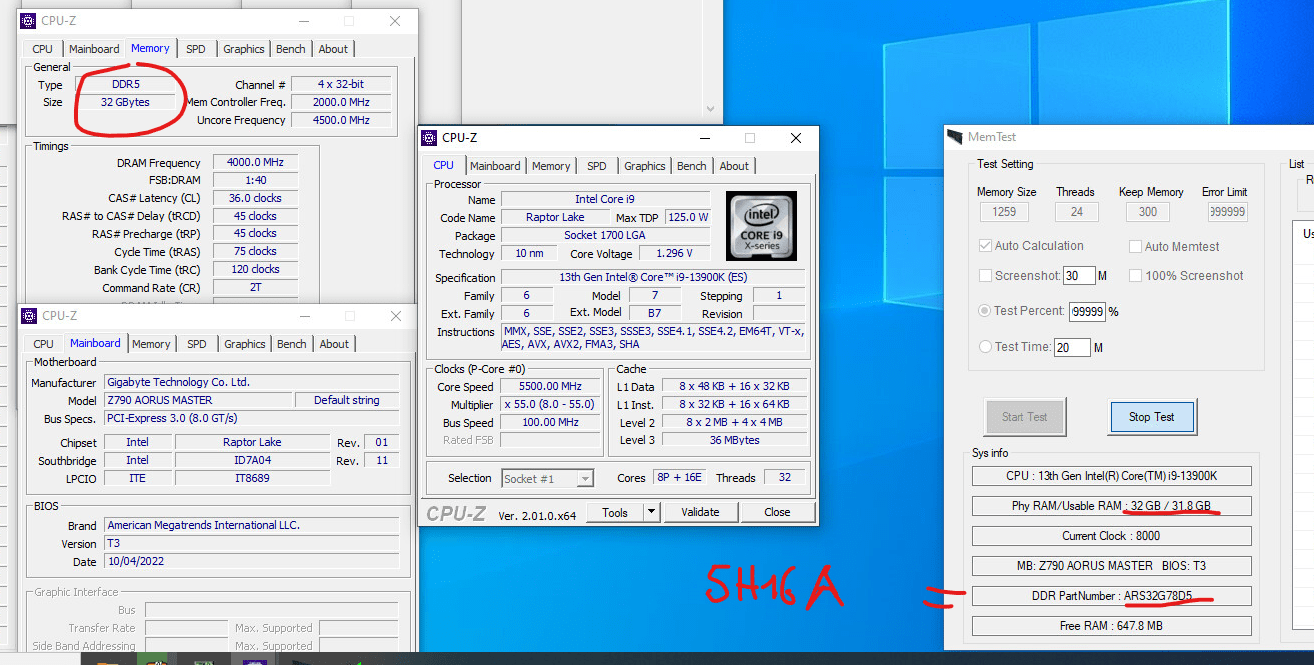
Task: Click the Level 3 cache value 36 MBytes
Action: [734, 440]
